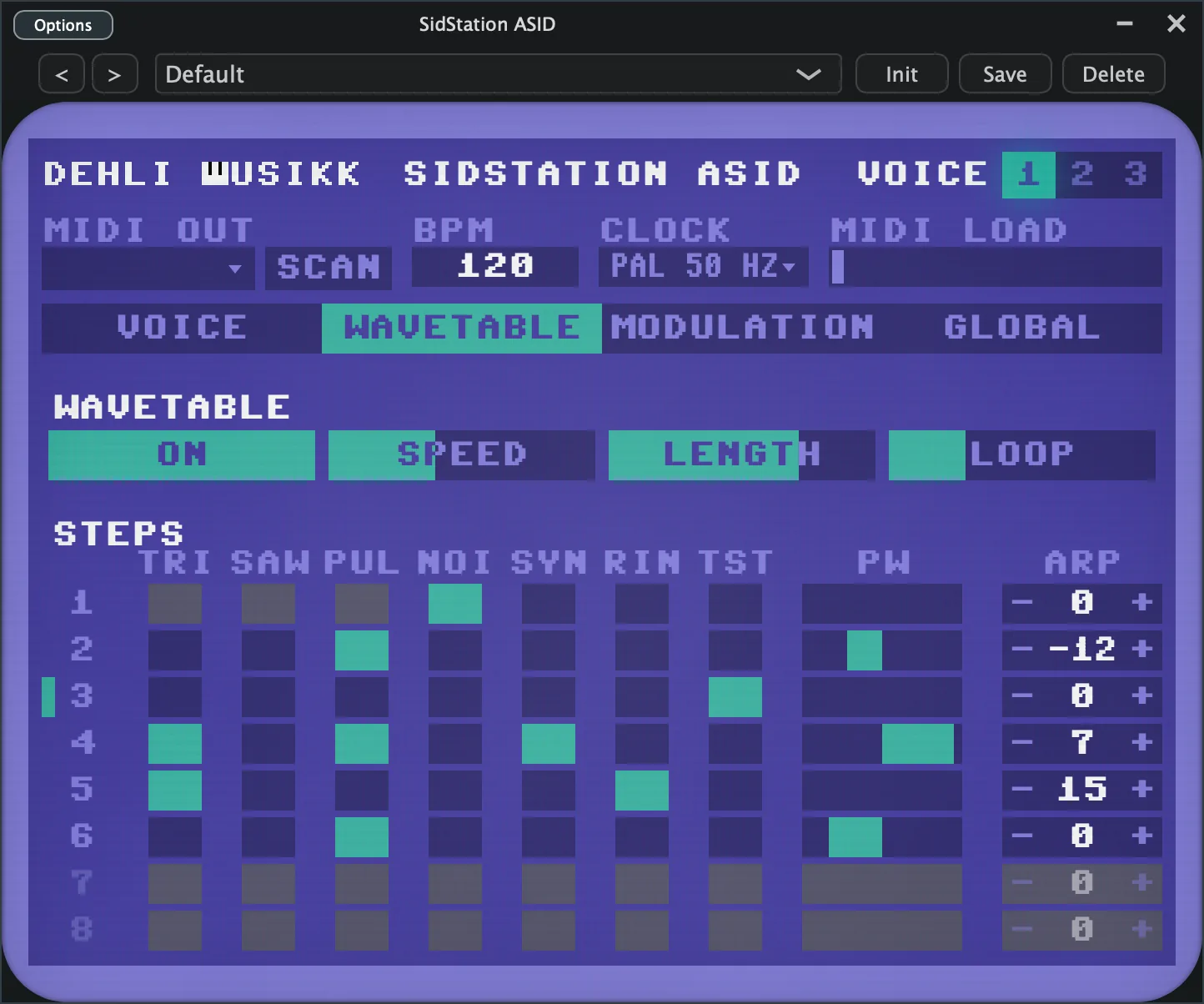Decrease ARP value on step 2
Viewport: 1204px width, 1004px height.
(1022, 650)
